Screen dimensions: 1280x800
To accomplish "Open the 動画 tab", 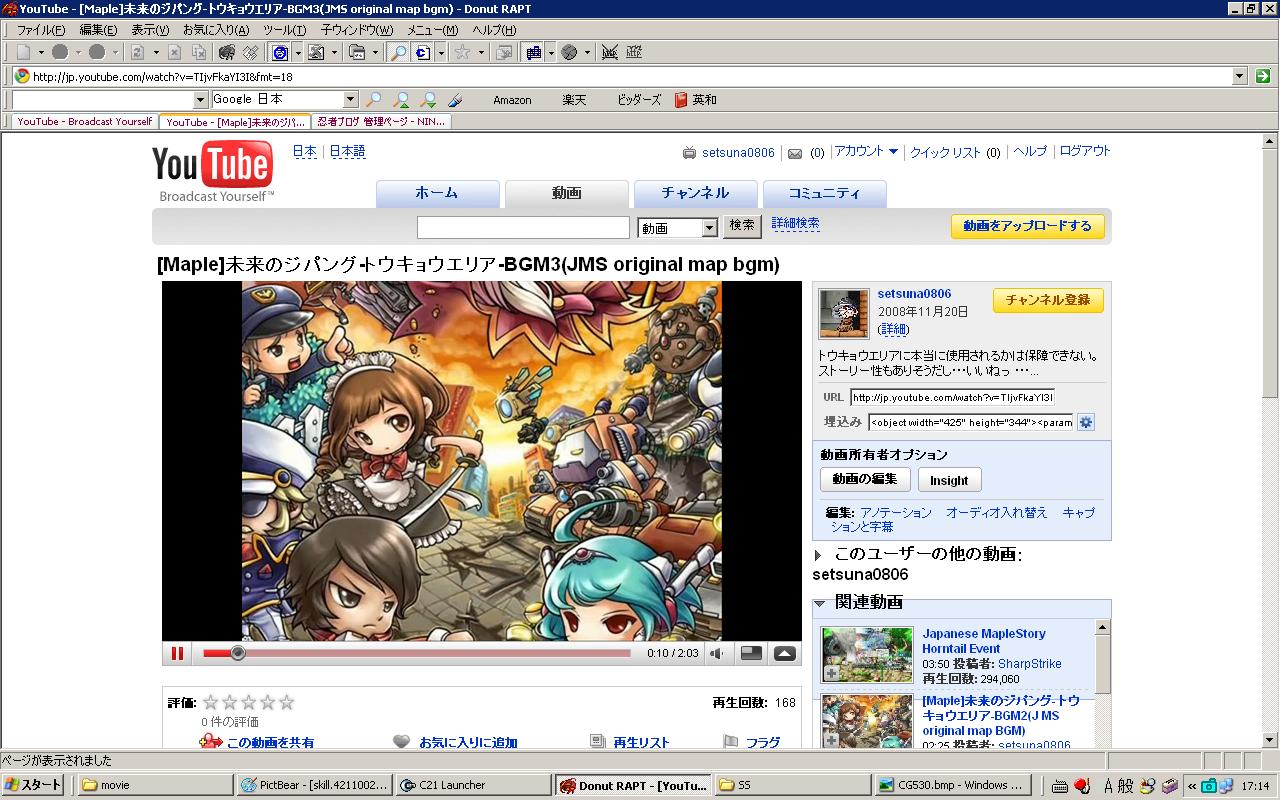I will 566,193.
